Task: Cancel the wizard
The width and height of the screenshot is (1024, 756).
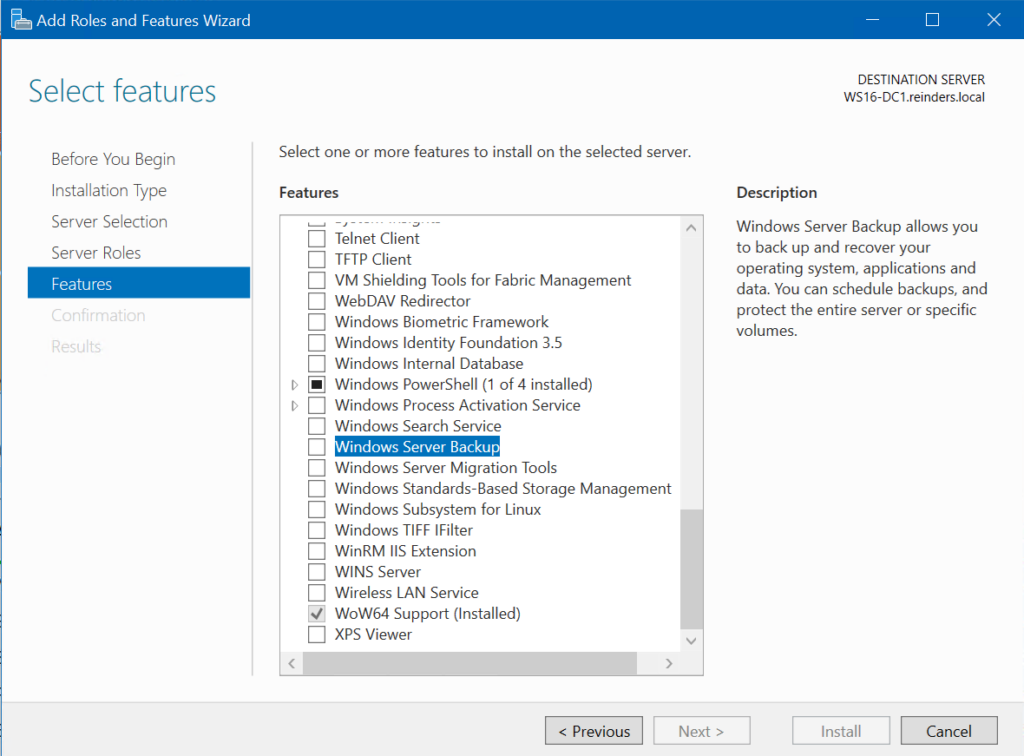Action: (949, 731)
